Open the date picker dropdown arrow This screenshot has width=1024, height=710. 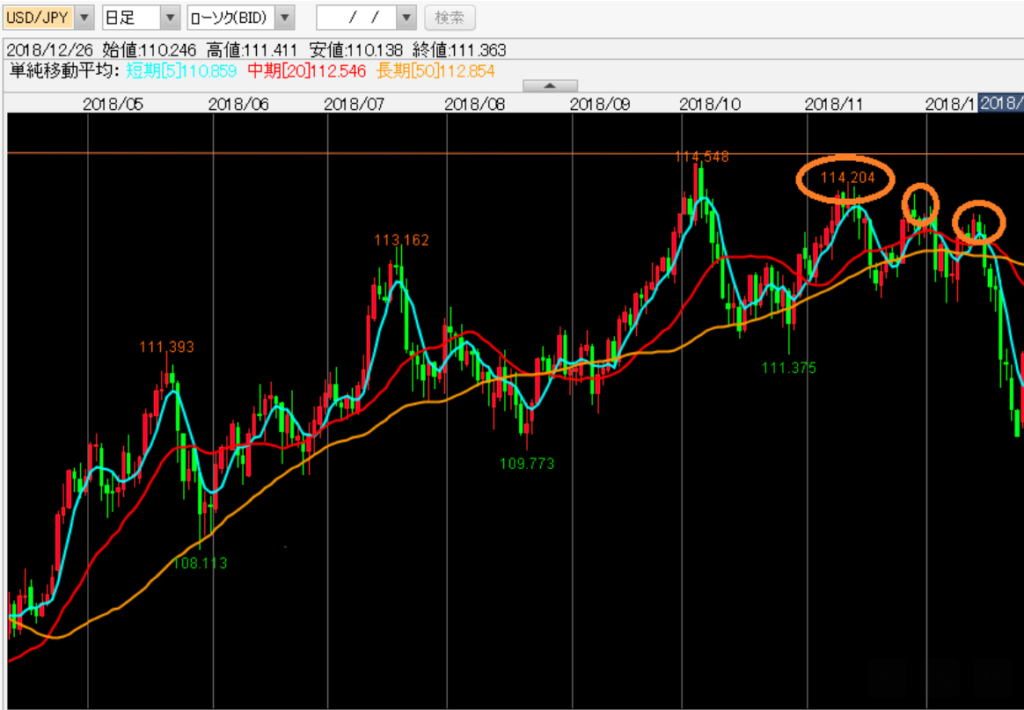tap(405, 17)
